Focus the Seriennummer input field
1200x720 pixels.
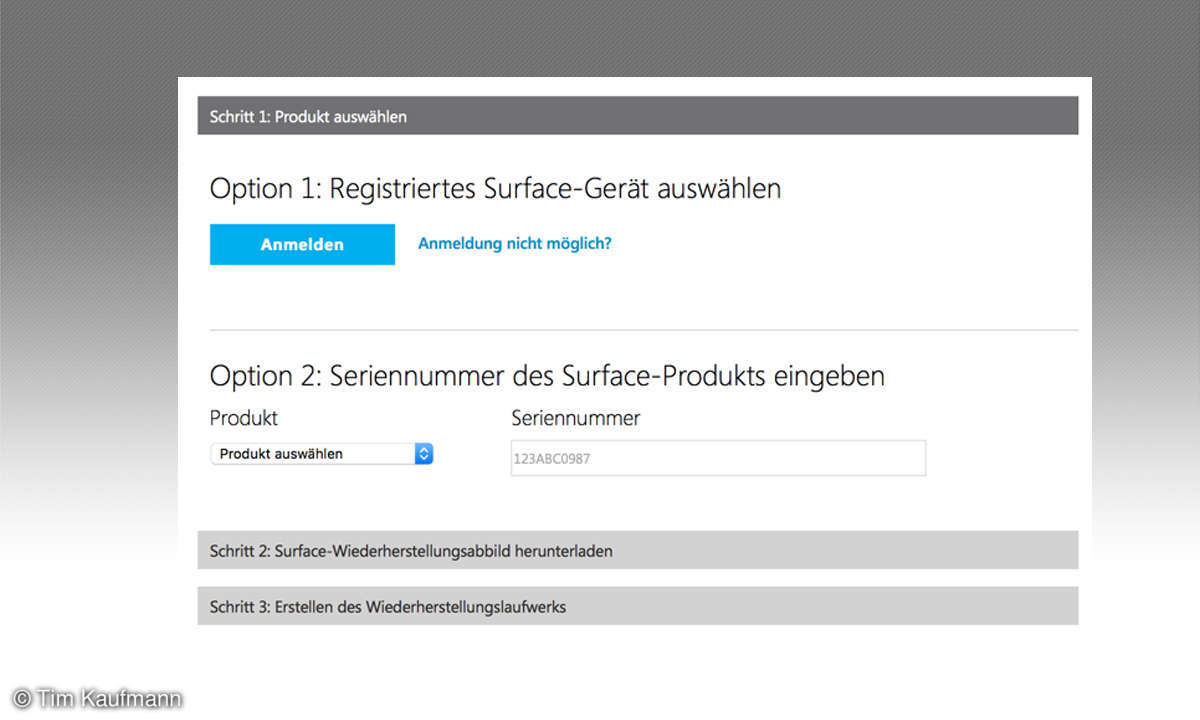coord(718,458)
